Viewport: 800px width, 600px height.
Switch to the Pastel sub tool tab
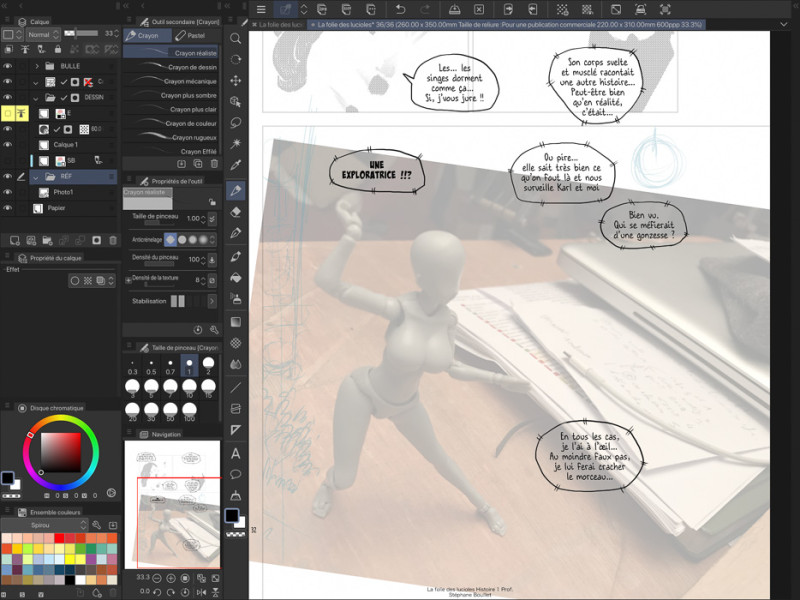pos(195,35)
